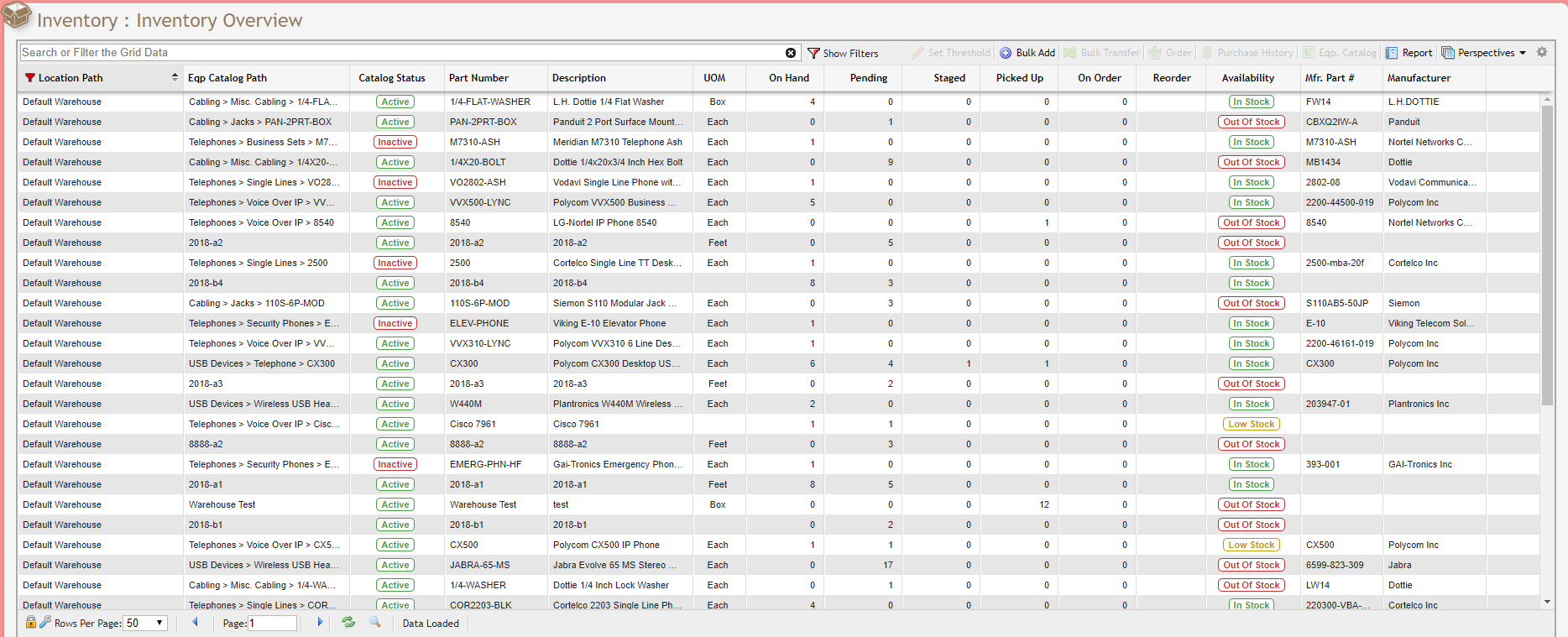This screenshot has height=637, width=1568.
Task: Click the Inactive status for M7310-ASH
Action: 395,142
